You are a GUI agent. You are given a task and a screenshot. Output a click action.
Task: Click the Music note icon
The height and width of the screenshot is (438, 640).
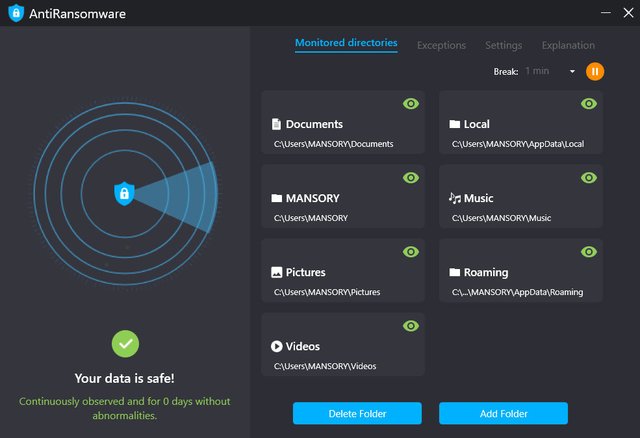454,198
